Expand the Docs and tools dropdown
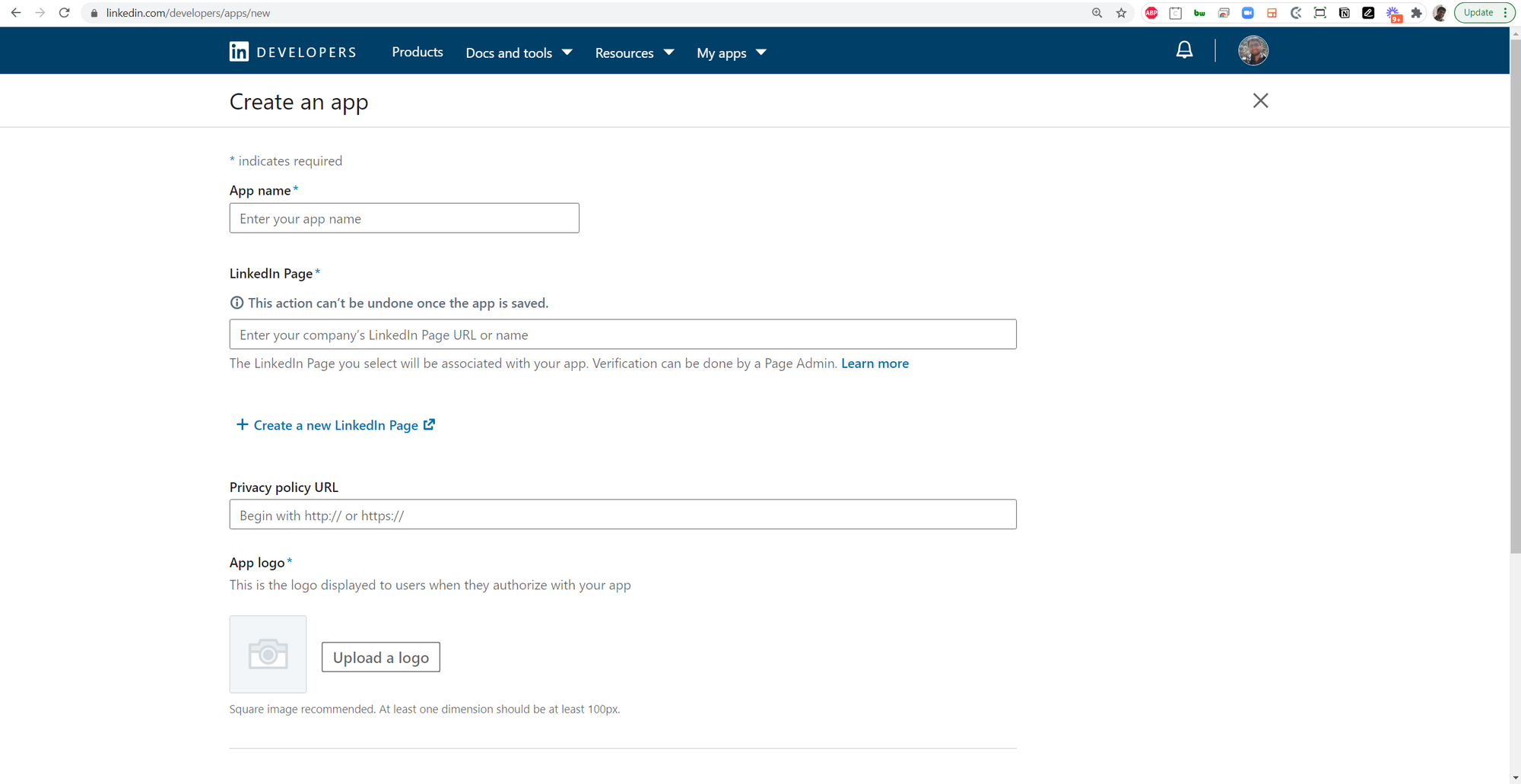Image resolution: width=1521 pixels, height=784 pixels. click(519, 52)
